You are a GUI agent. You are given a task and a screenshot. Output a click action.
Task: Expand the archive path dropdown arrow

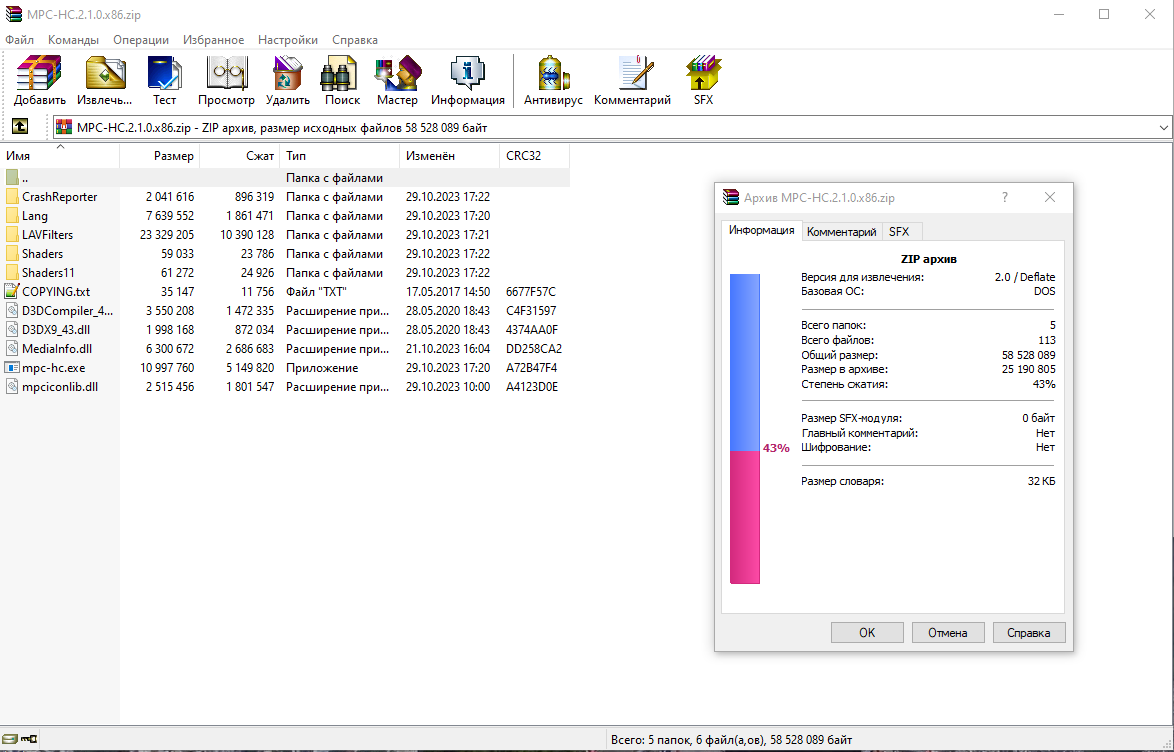[x=1163, y=127]
